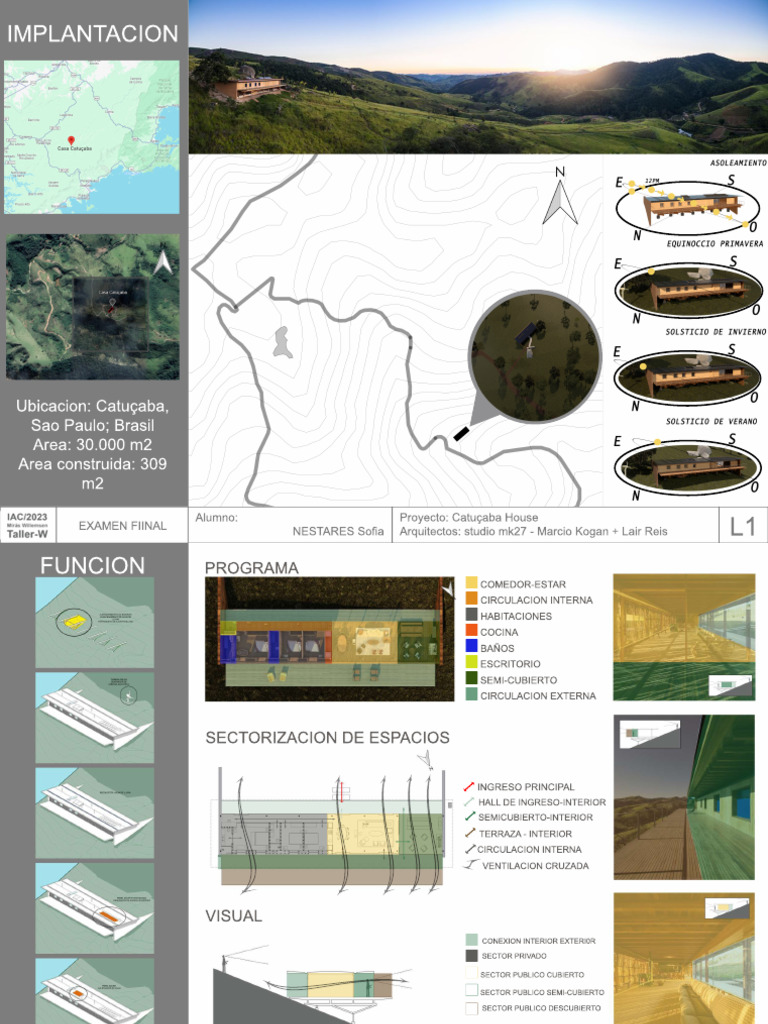Click the Examen Final title cell
Viewport: 768px width, 1024px height.
[123, 526]
